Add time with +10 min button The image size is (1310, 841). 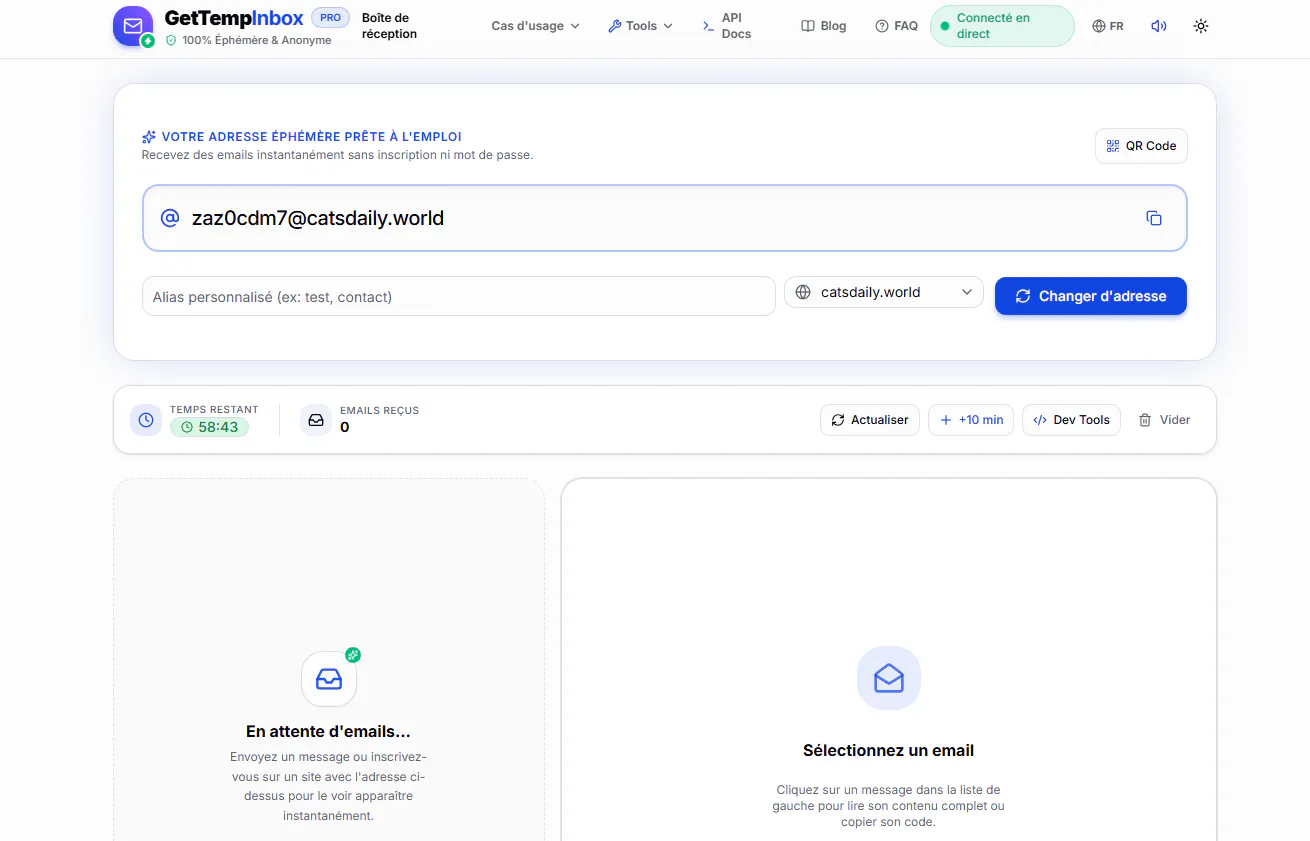point(971,420)
